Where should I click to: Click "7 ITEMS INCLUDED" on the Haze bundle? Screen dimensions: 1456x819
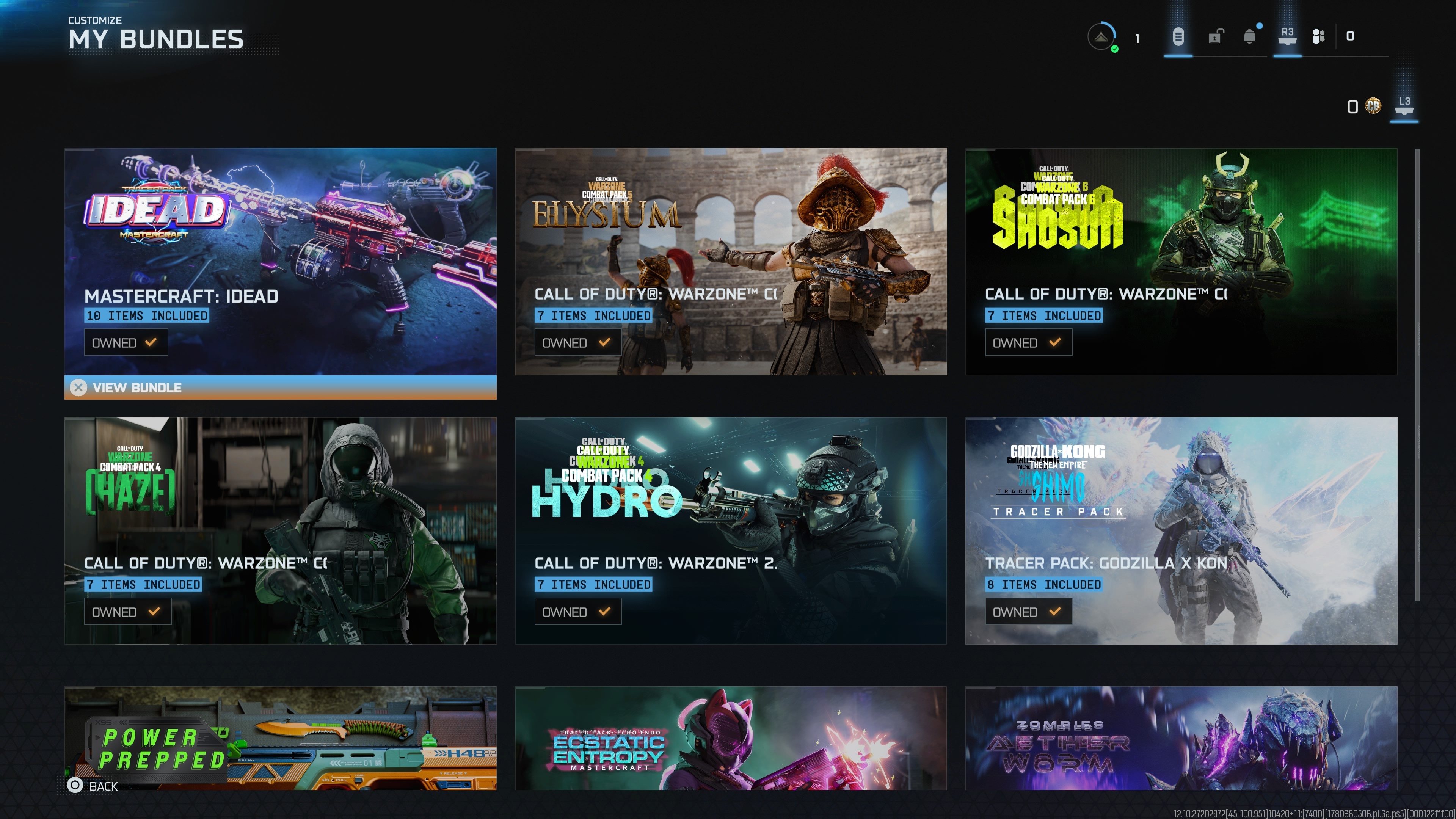[143, 584]
